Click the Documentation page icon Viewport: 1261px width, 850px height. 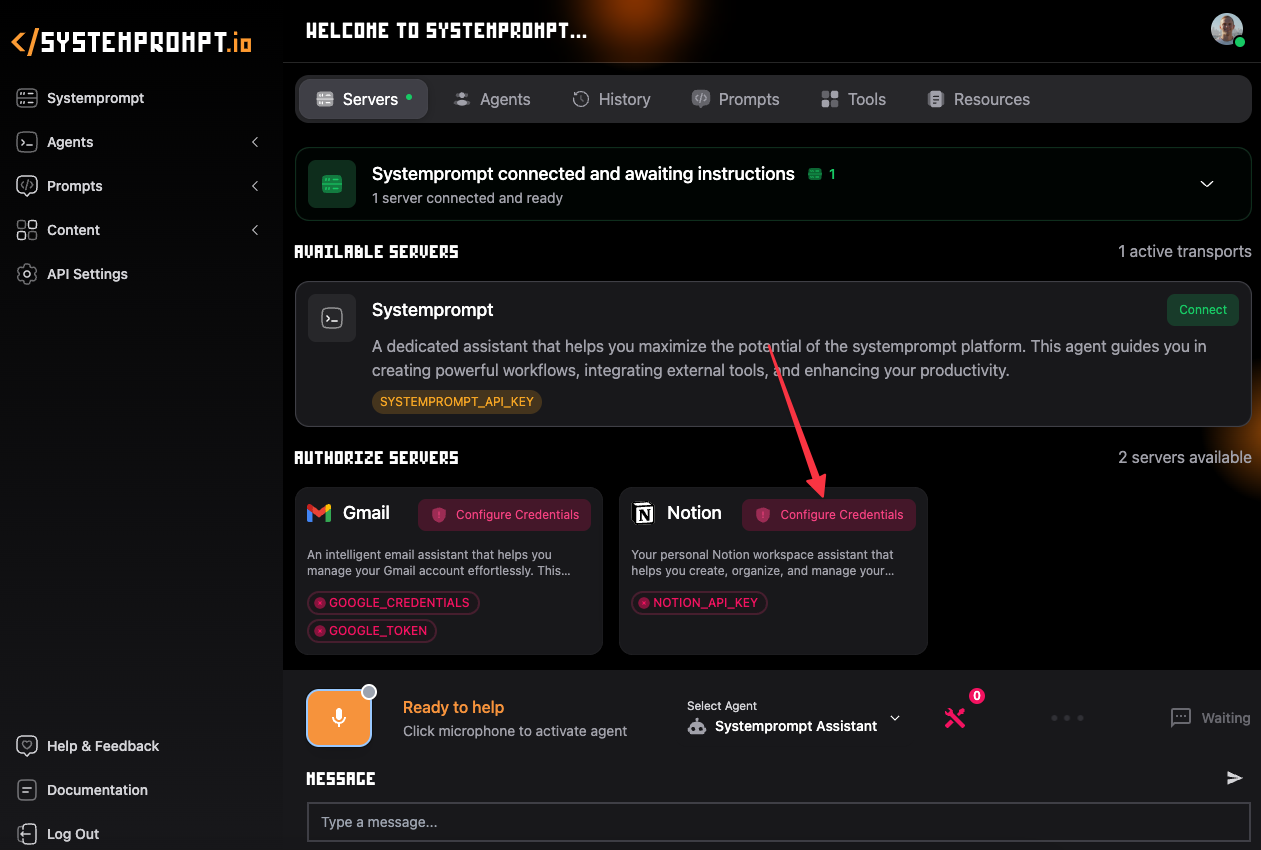pyautogui.click(x=27, y=790)
